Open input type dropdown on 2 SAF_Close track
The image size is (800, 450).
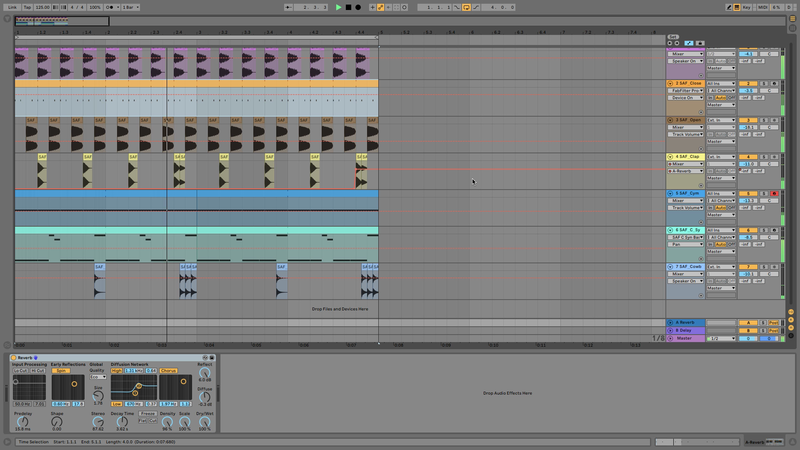(x=720, y=83)
